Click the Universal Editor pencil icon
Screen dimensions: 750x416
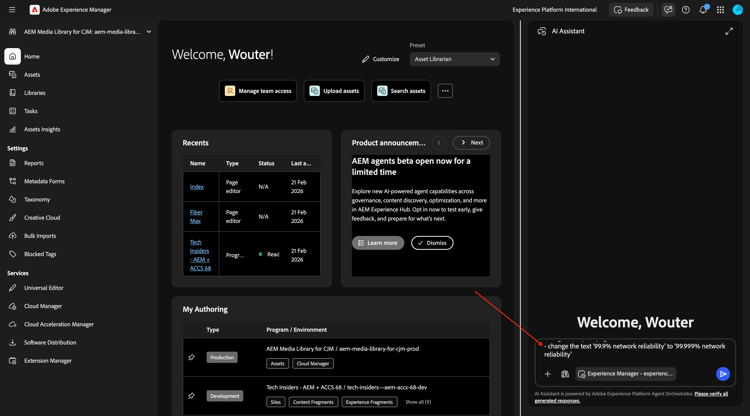(12, 288)
